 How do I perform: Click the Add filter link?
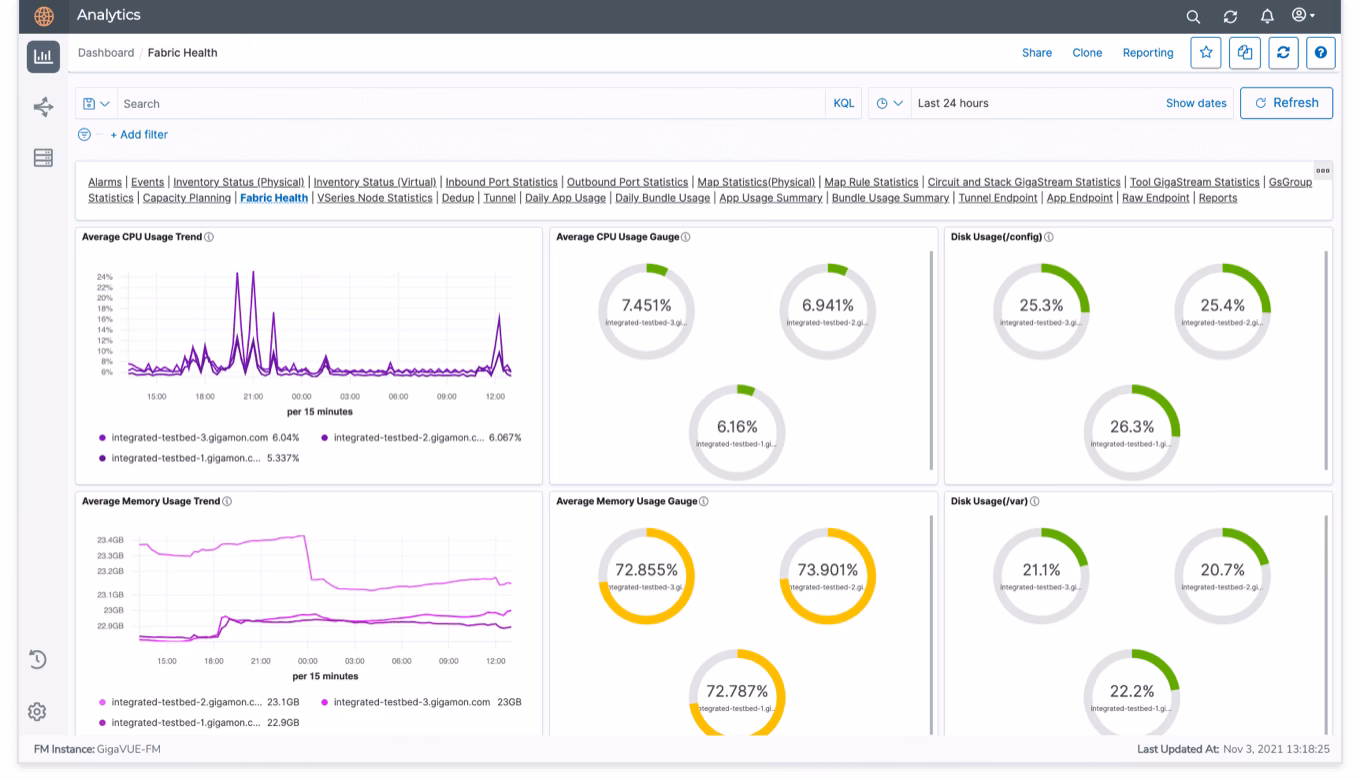(x=139, y=135)
